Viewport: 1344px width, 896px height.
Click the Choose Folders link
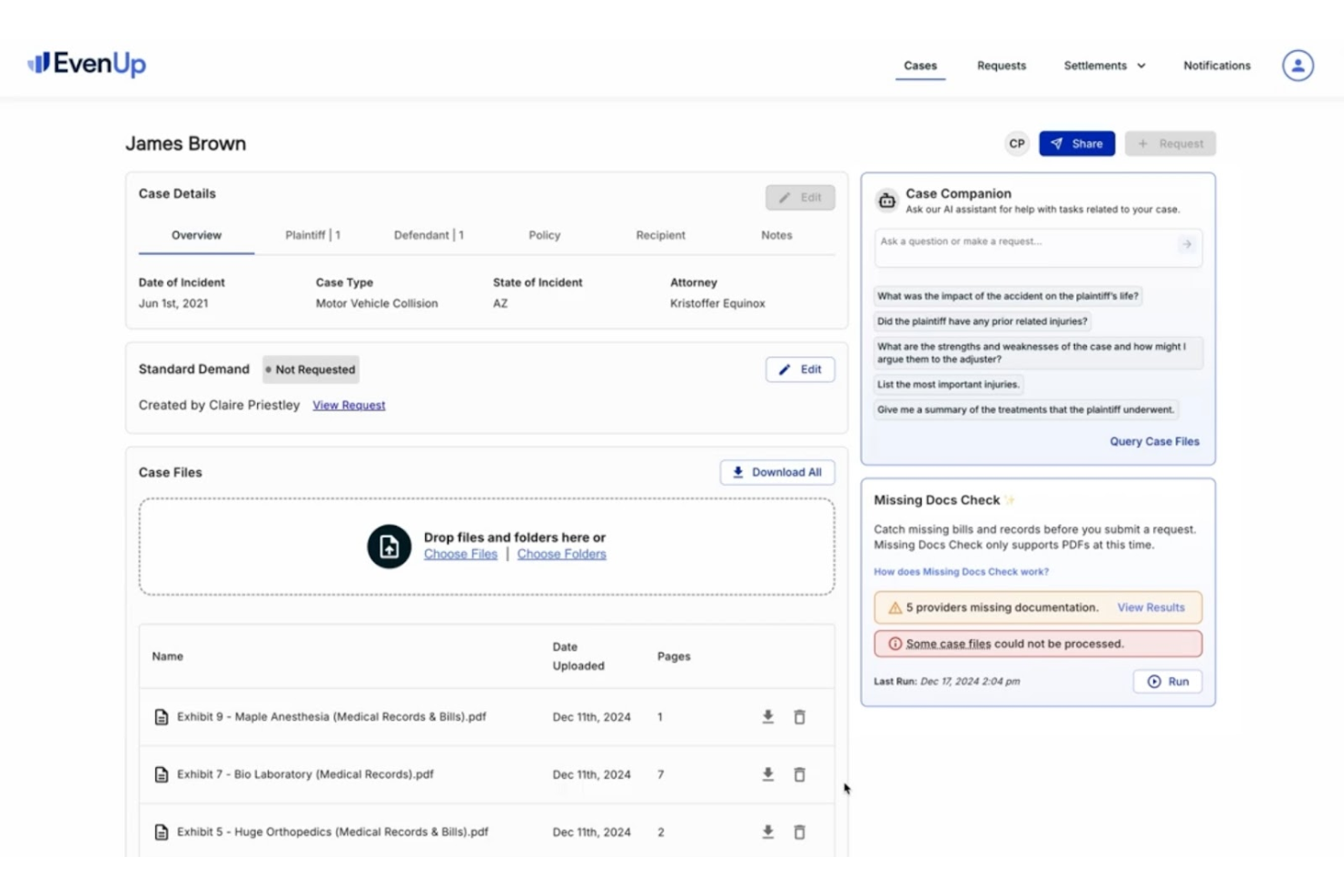562,554
